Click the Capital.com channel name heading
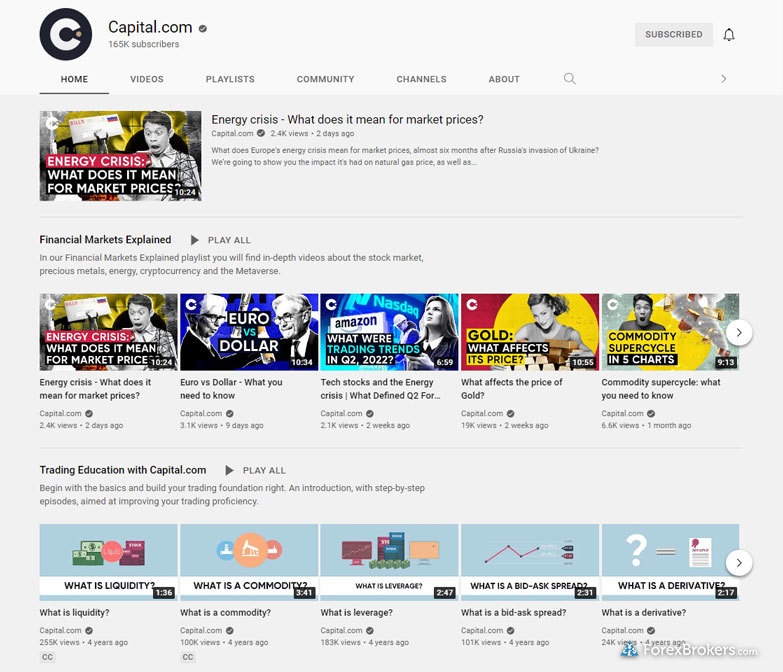The width and height of the screenshot is (783, 672). point(150,27)
